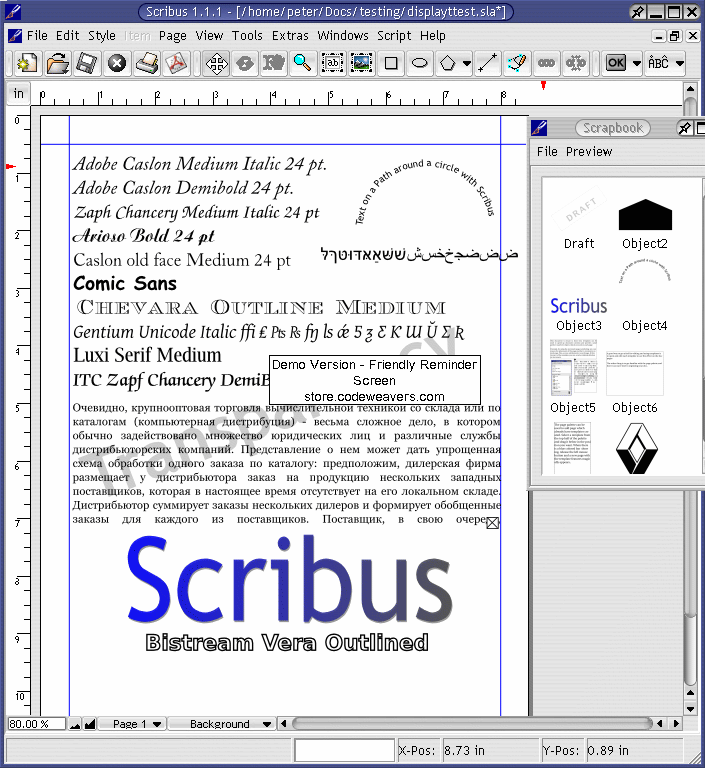Choose the Edit Contents of Frame tool
The height and width of the screenshot is (768, 705).
click(273, 63)
